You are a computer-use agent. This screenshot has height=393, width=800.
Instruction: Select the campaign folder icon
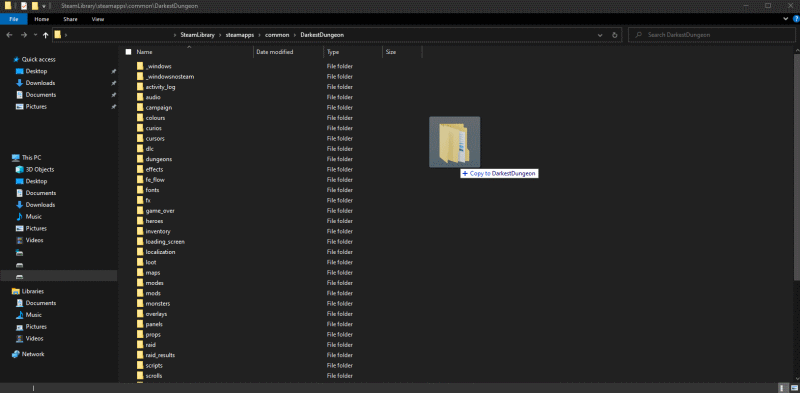click(x=140, y=108)
